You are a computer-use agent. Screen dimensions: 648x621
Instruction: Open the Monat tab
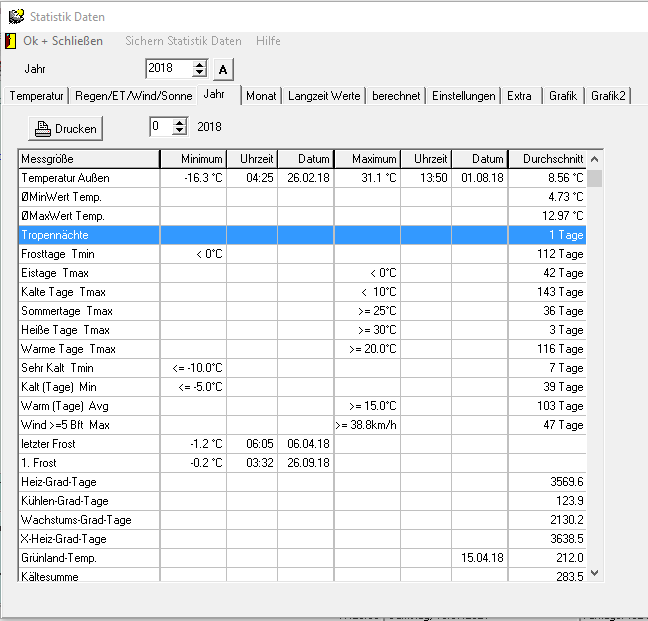[x=261, y=96]
